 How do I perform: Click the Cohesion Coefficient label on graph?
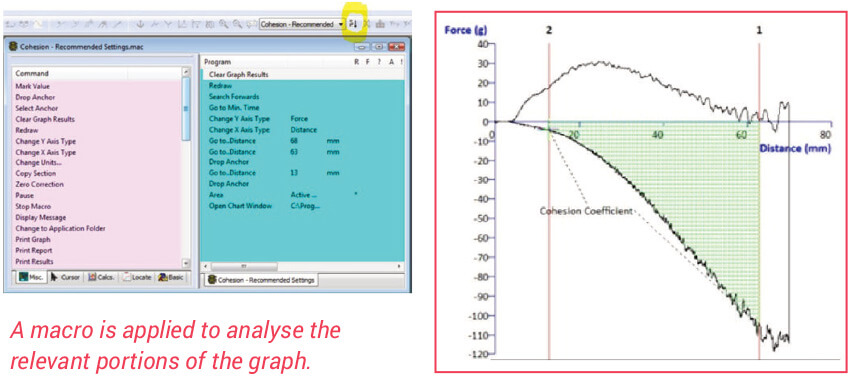coord(586,211)
